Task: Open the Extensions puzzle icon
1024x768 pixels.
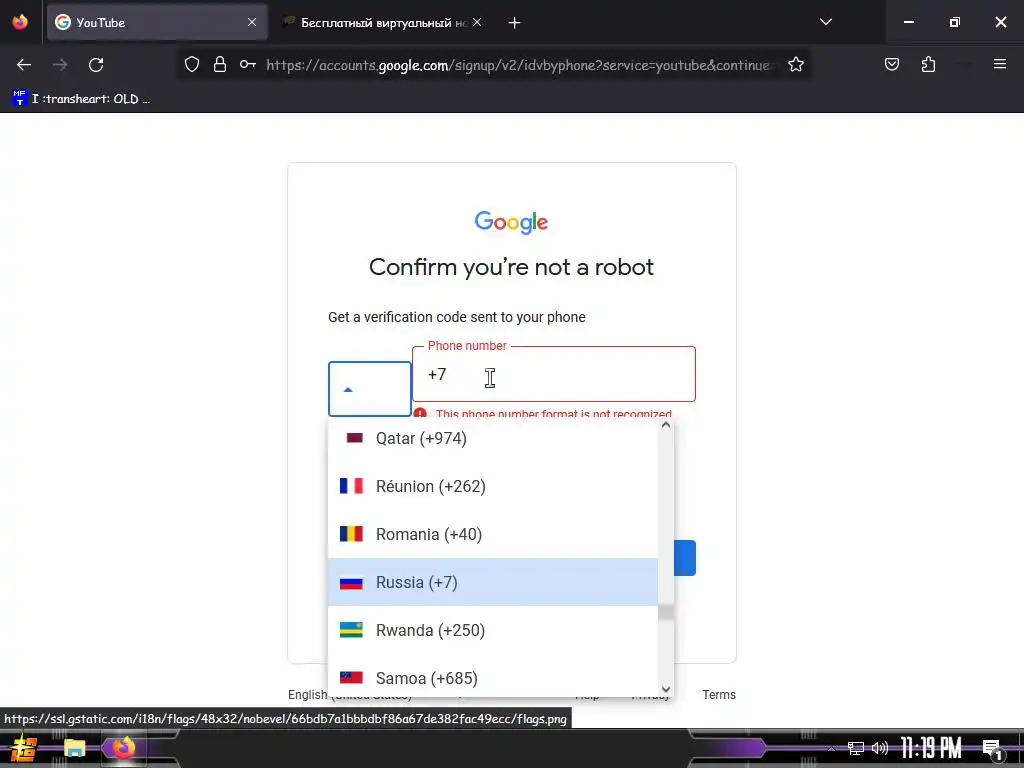Action: click(x=928, y=65)
